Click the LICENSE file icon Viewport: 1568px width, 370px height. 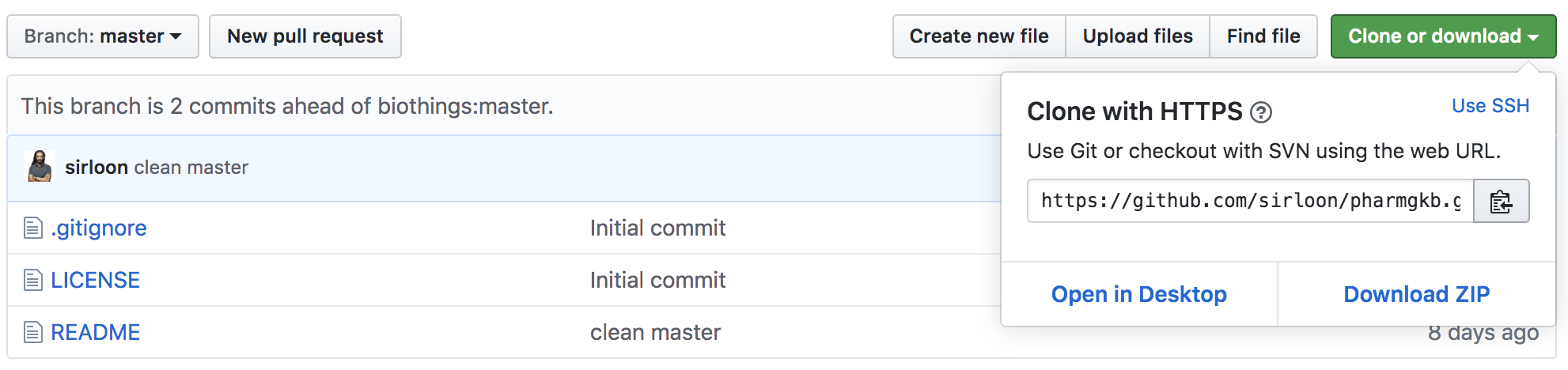click(x=32, y=280)
